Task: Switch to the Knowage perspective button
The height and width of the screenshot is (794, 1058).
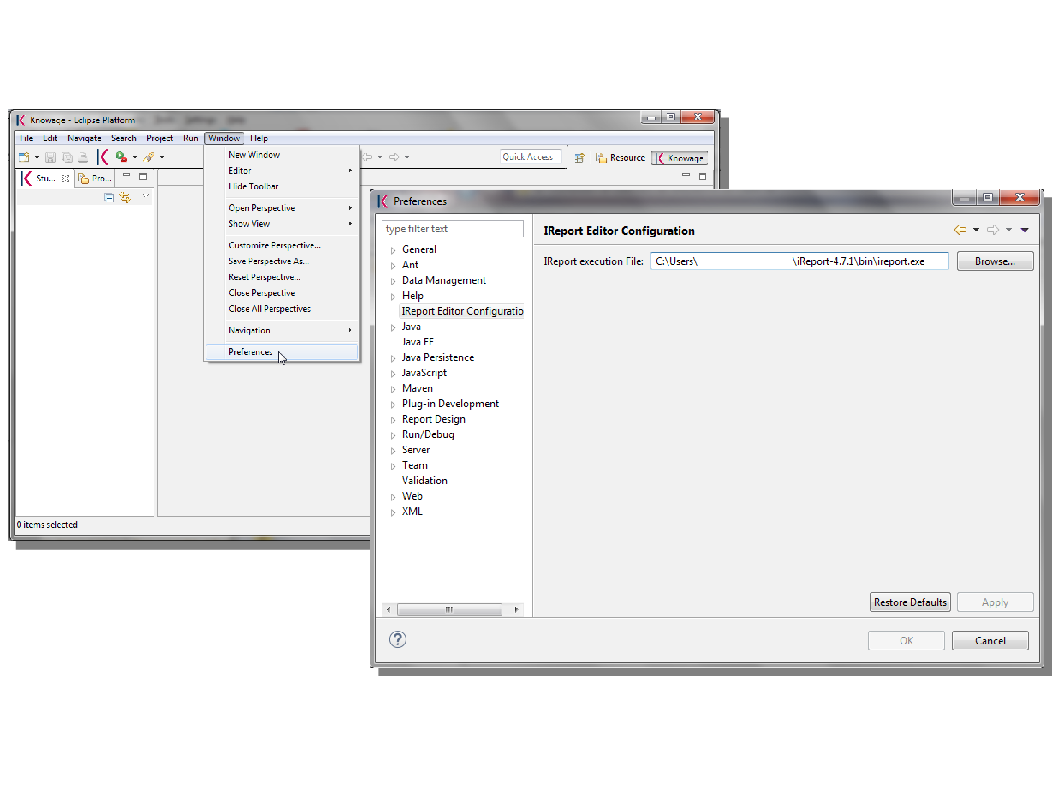Action: 680,158
